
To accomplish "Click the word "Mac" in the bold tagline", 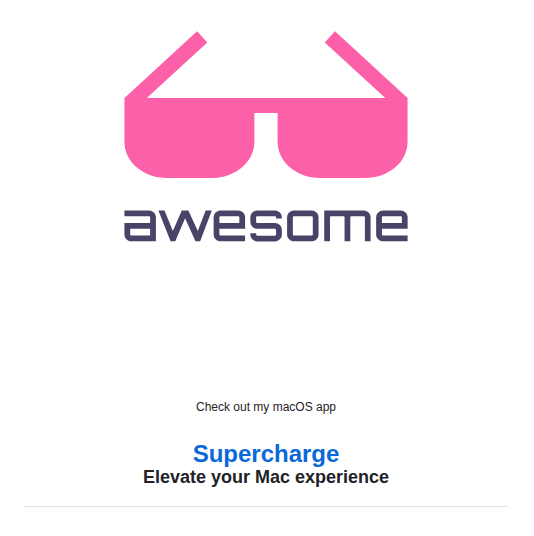I will point(272,477).
